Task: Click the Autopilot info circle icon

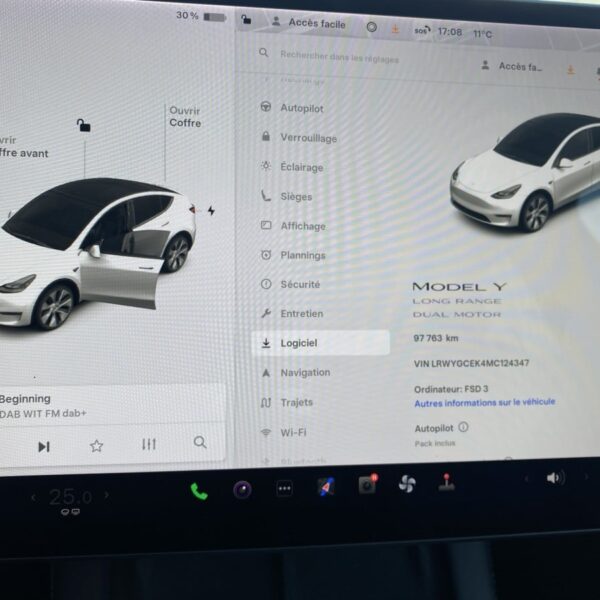Action: [463, 427]
